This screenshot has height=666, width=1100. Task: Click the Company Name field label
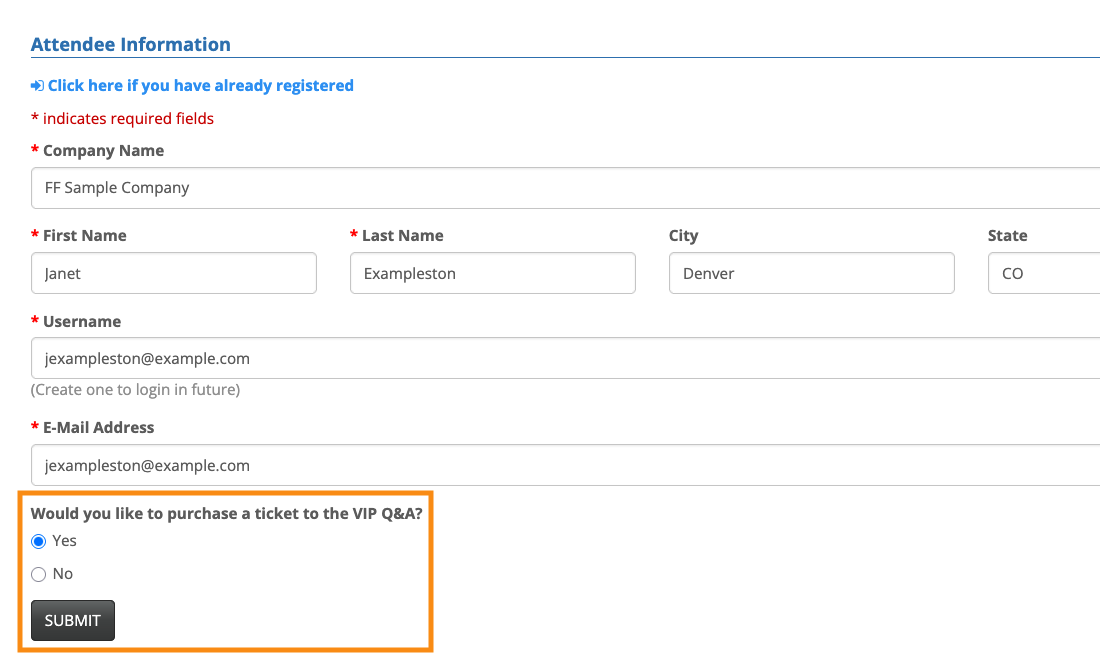coord(103,151)
